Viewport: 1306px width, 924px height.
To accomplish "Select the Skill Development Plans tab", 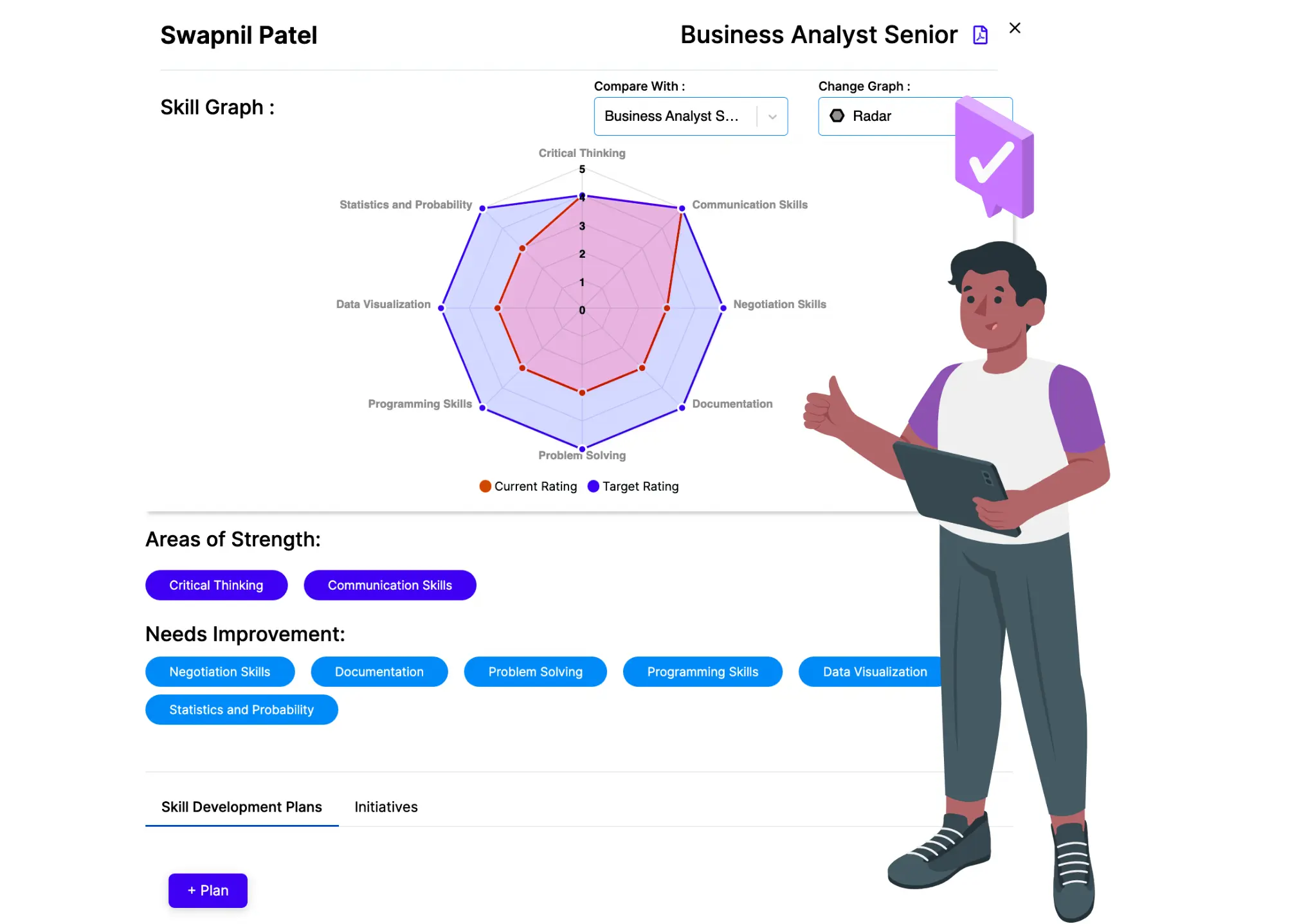I will tap(242, 806).
